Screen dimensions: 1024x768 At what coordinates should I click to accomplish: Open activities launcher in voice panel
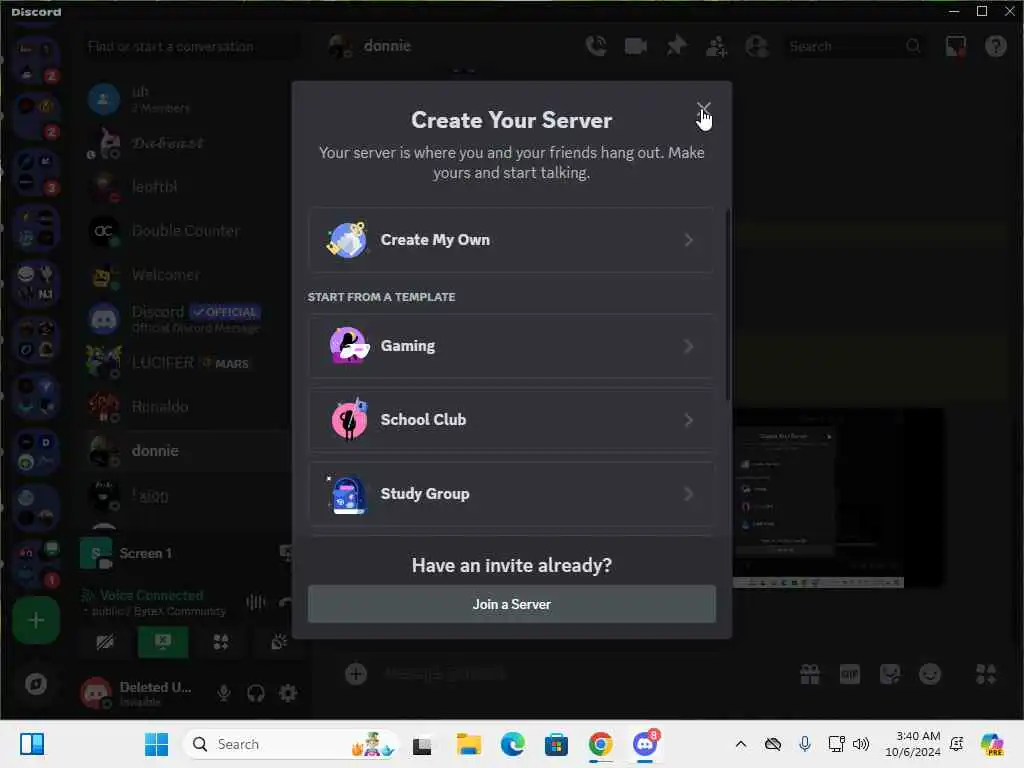pos(221,642)
